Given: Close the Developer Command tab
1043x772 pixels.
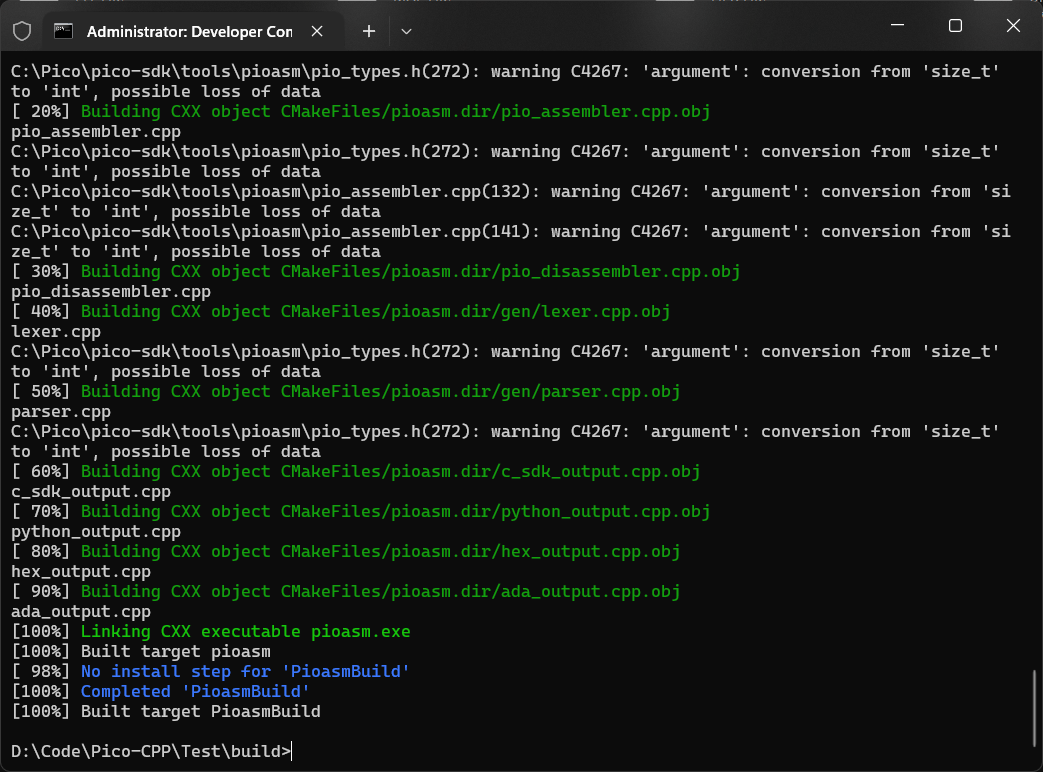Looking at the screenshot, I should pyautogui.click(x=317, y=31).
